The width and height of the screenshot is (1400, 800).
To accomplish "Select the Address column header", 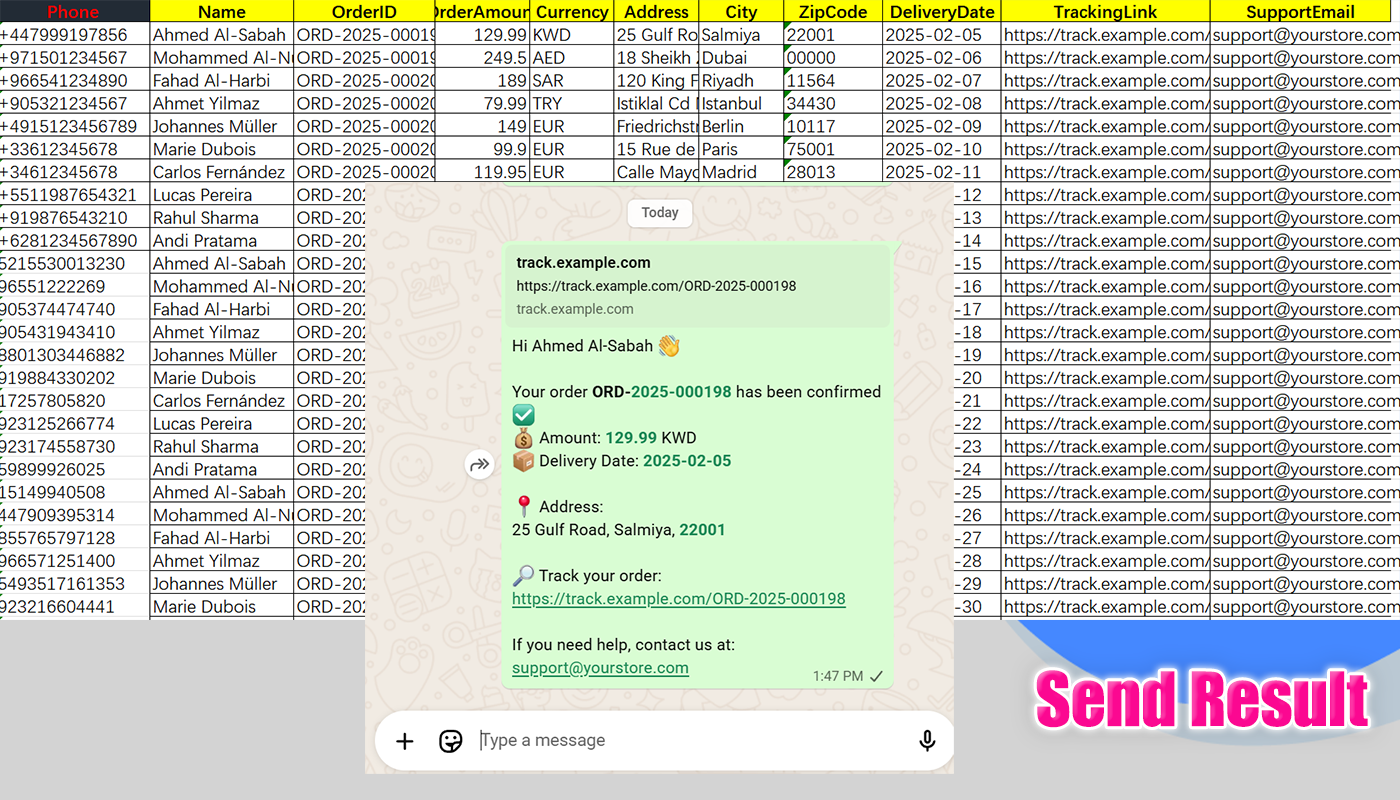I will tap(656, 12).
